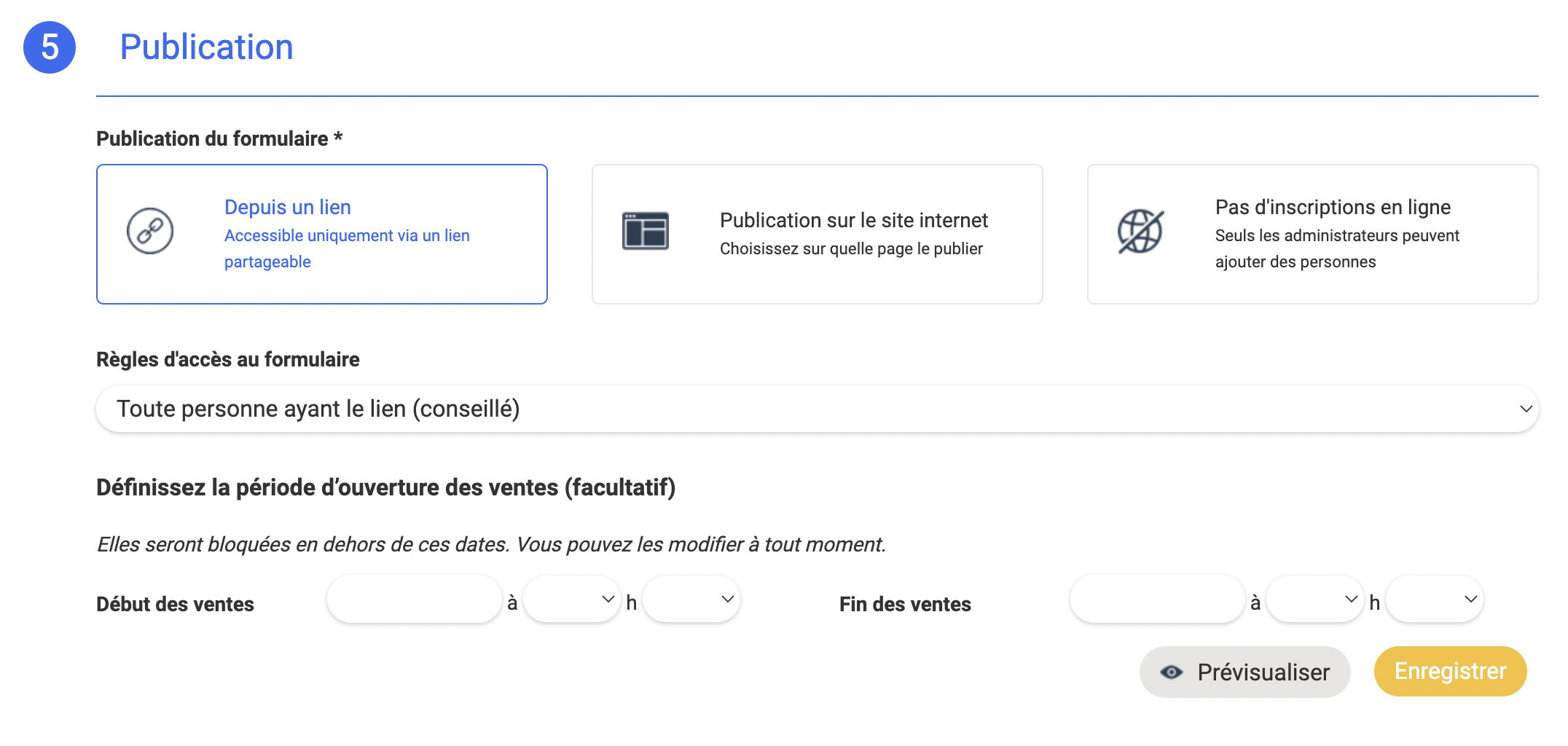Click the chain link icon
The image size is (1568, 746).
coord(150,232)
